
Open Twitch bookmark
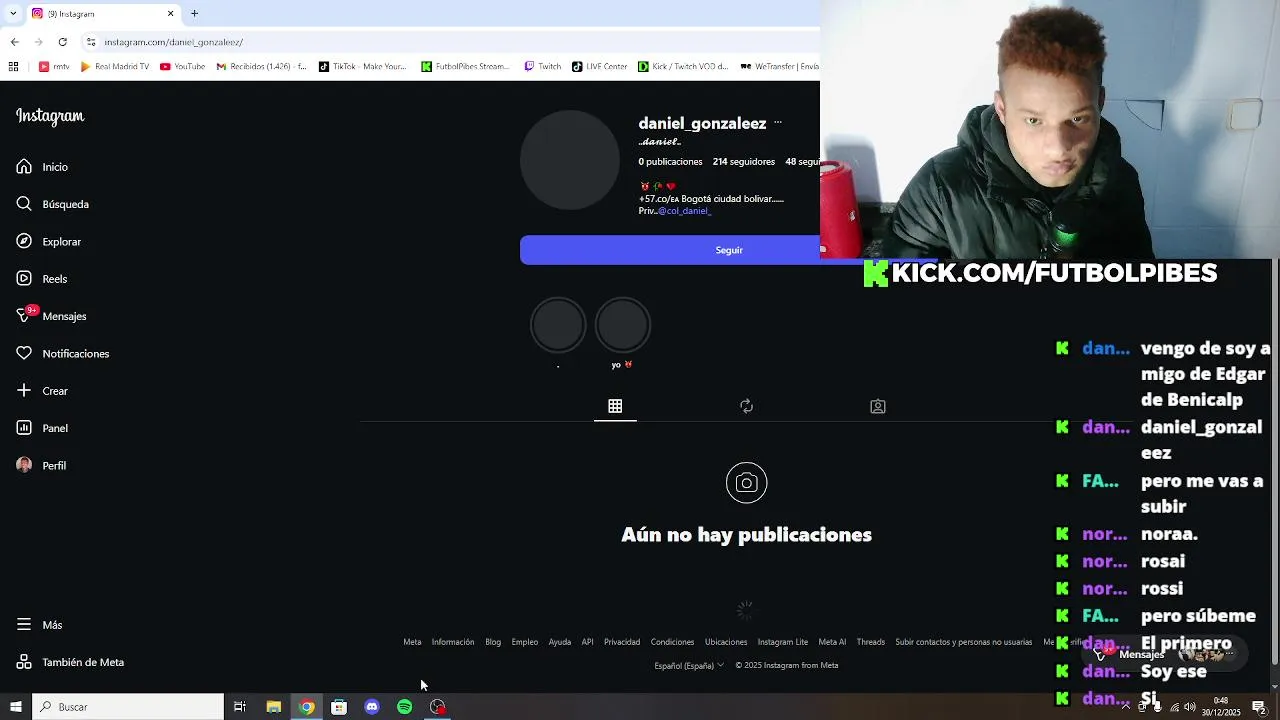543,67
